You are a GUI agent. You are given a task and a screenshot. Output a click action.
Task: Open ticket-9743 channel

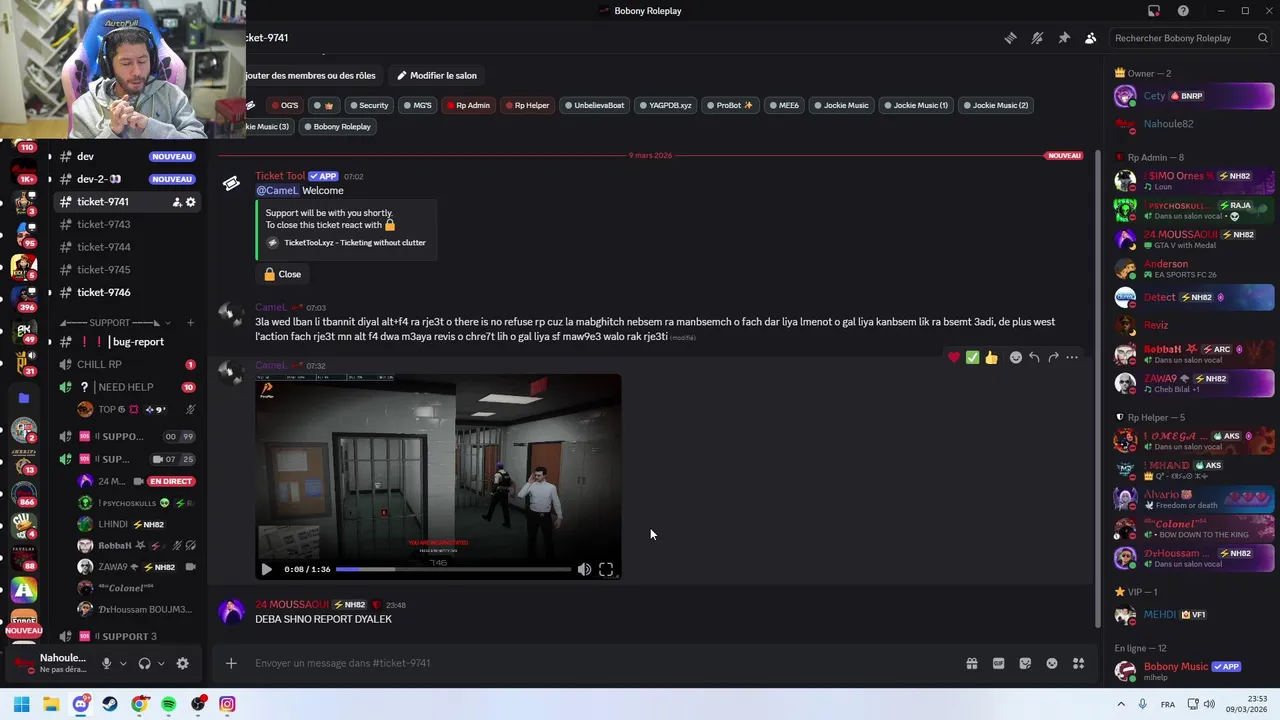(x=127, y=224)
